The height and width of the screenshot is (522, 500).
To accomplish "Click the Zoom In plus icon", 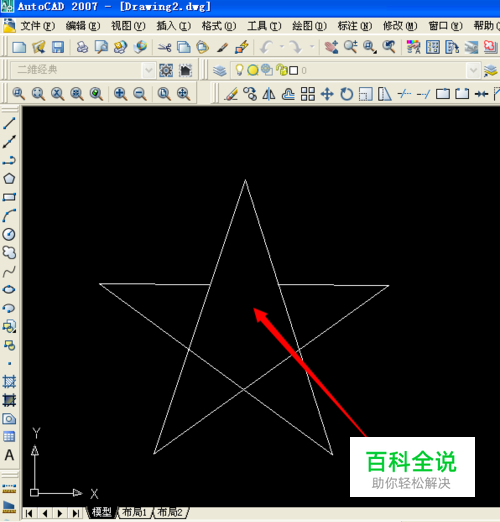I will pos(120,94).
